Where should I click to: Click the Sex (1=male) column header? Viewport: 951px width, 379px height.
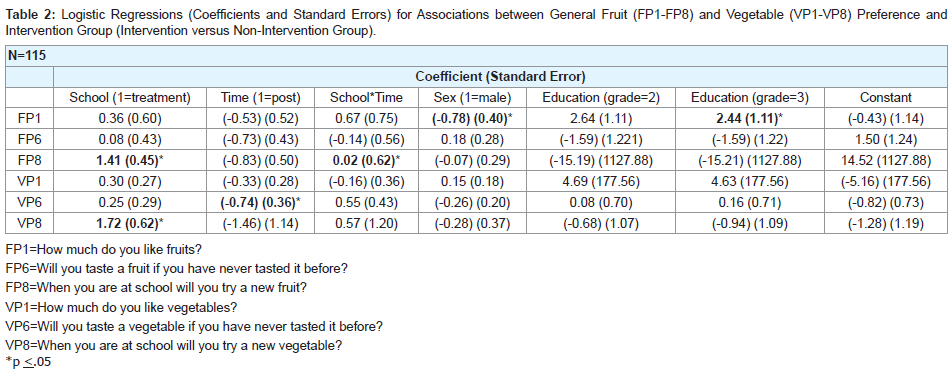(472, 97)
